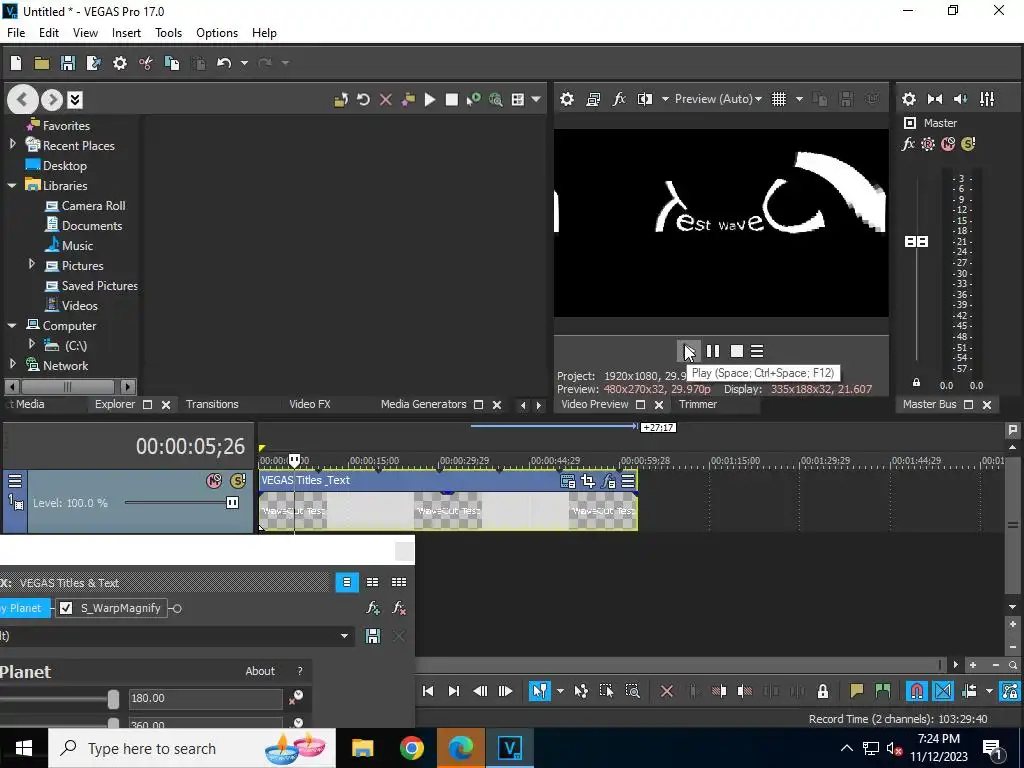Viewport: 1024px width, 768px height.
Task: Open the overlays grid dropdown arrow
Action: [x=799, y=99]
